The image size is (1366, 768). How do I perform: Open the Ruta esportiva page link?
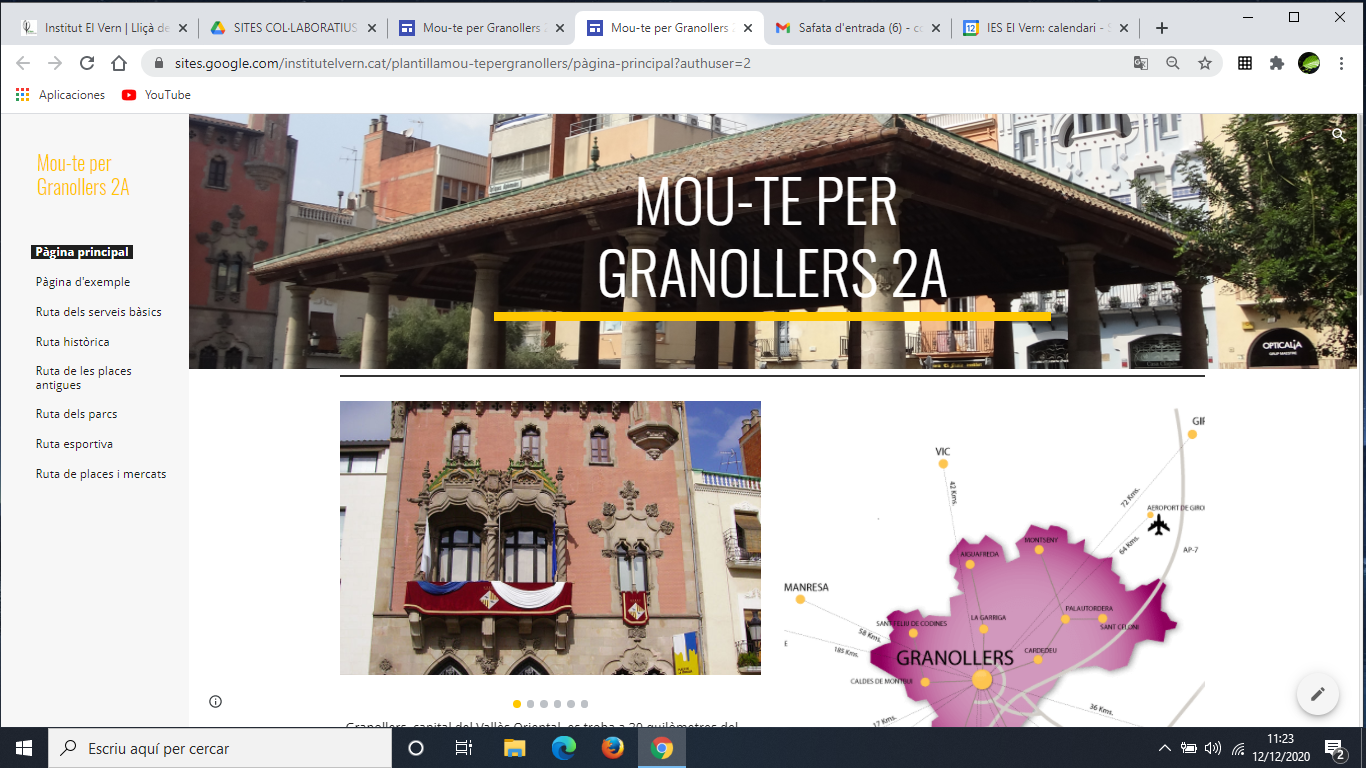[74, 444]
